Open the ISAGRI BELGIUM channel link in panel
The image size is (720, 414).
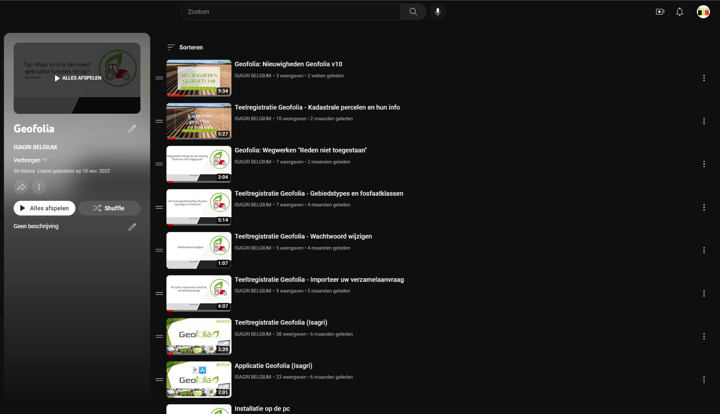(35, 147)
